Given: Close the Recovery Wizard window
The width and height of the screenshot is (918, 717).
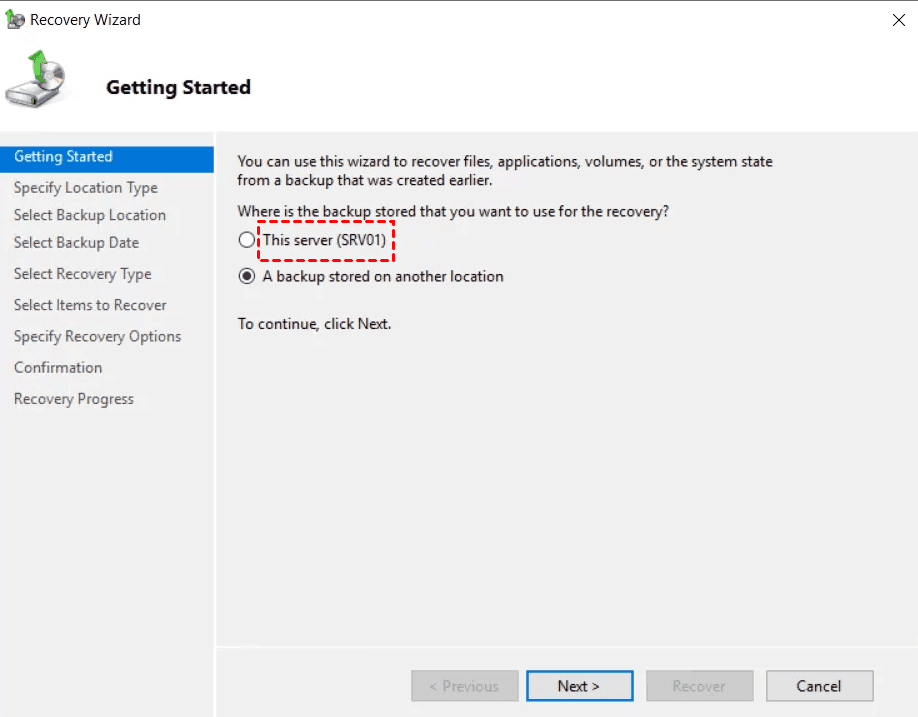Looking at the screenshot, I should pos(898,19).
